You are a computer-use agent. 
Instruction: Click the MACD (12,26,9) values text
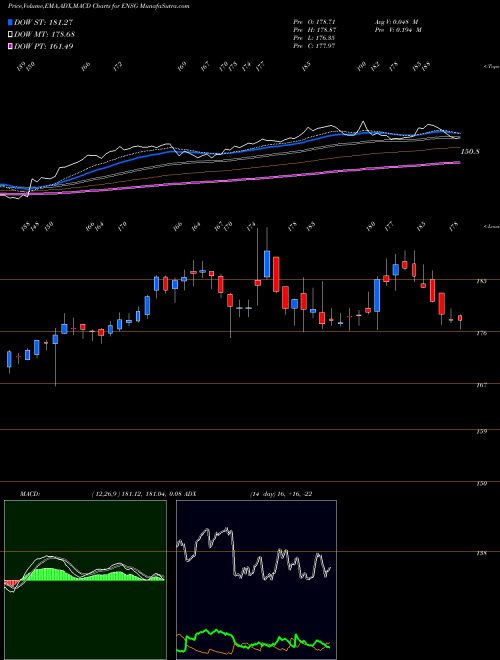point(136,494)
